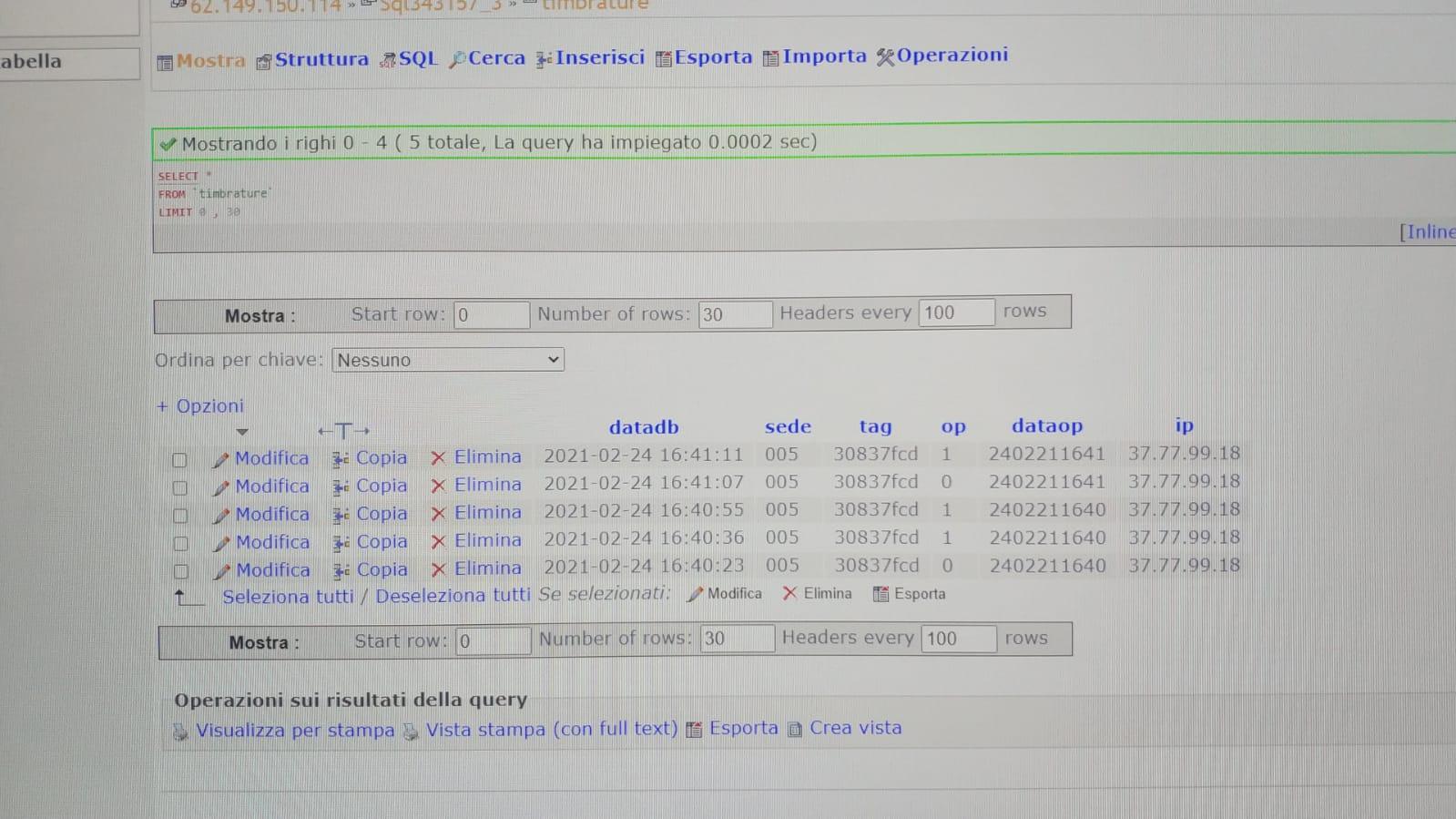Click pencil icon for row 16:41:07
1456x819 pixels.
coord(220,487)
